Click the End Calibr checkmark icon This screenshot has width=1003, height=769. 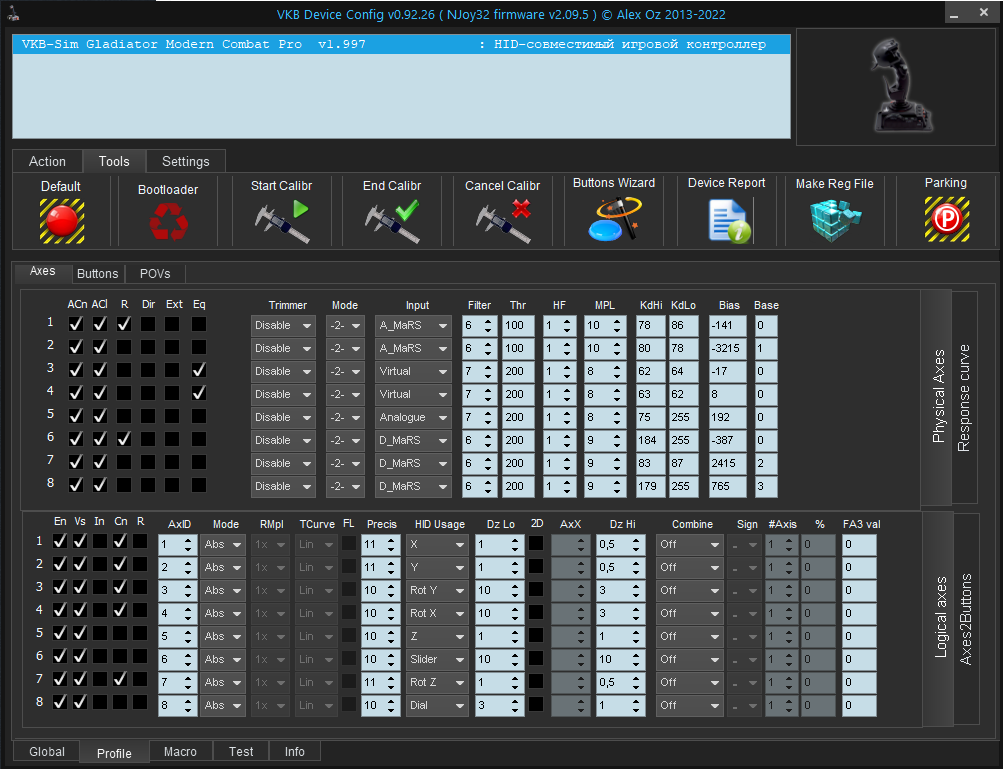click(391, 221)
